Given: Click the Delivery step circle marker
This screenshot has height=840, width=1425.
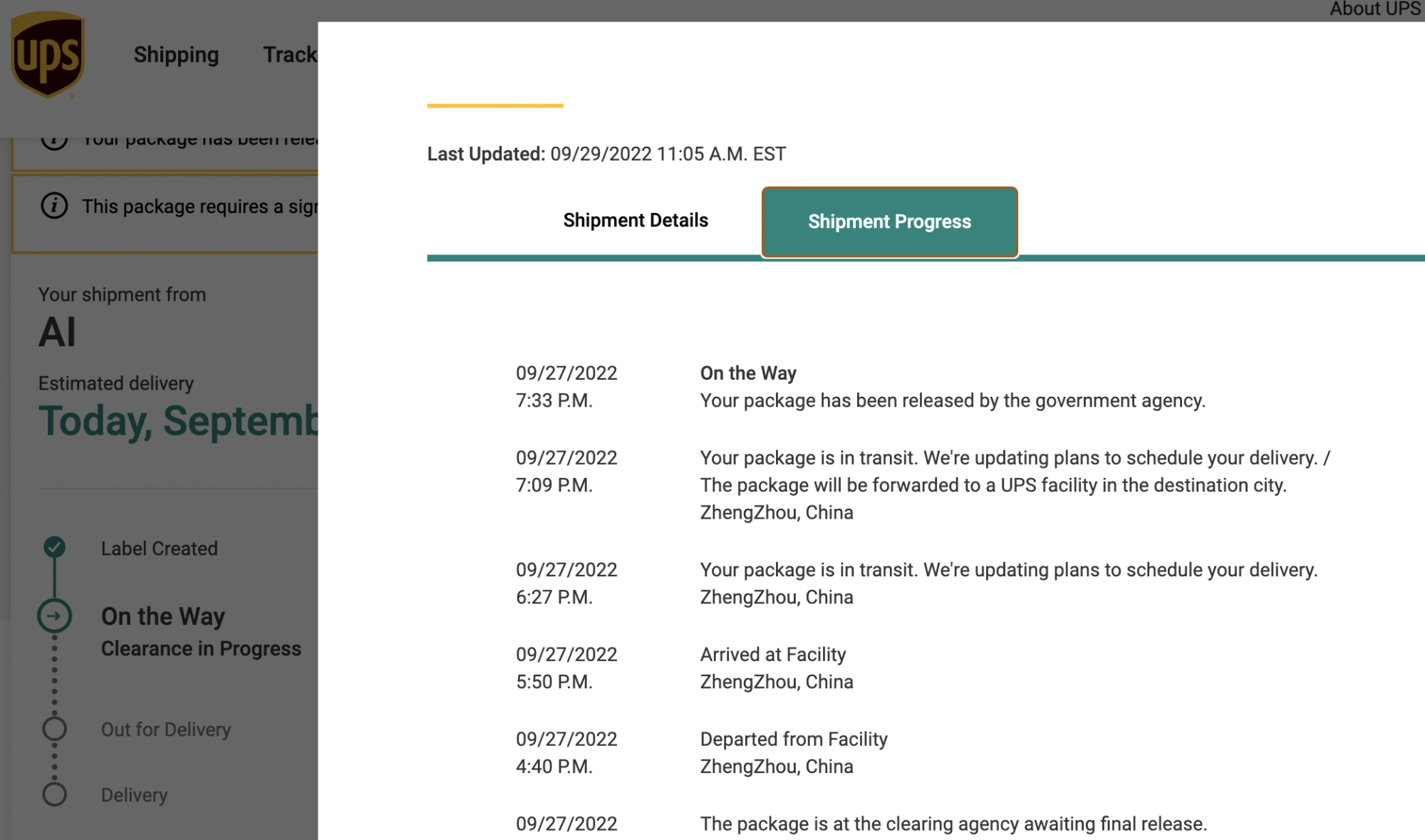Looking at the screenshot, I should click(x=55, y=794).
